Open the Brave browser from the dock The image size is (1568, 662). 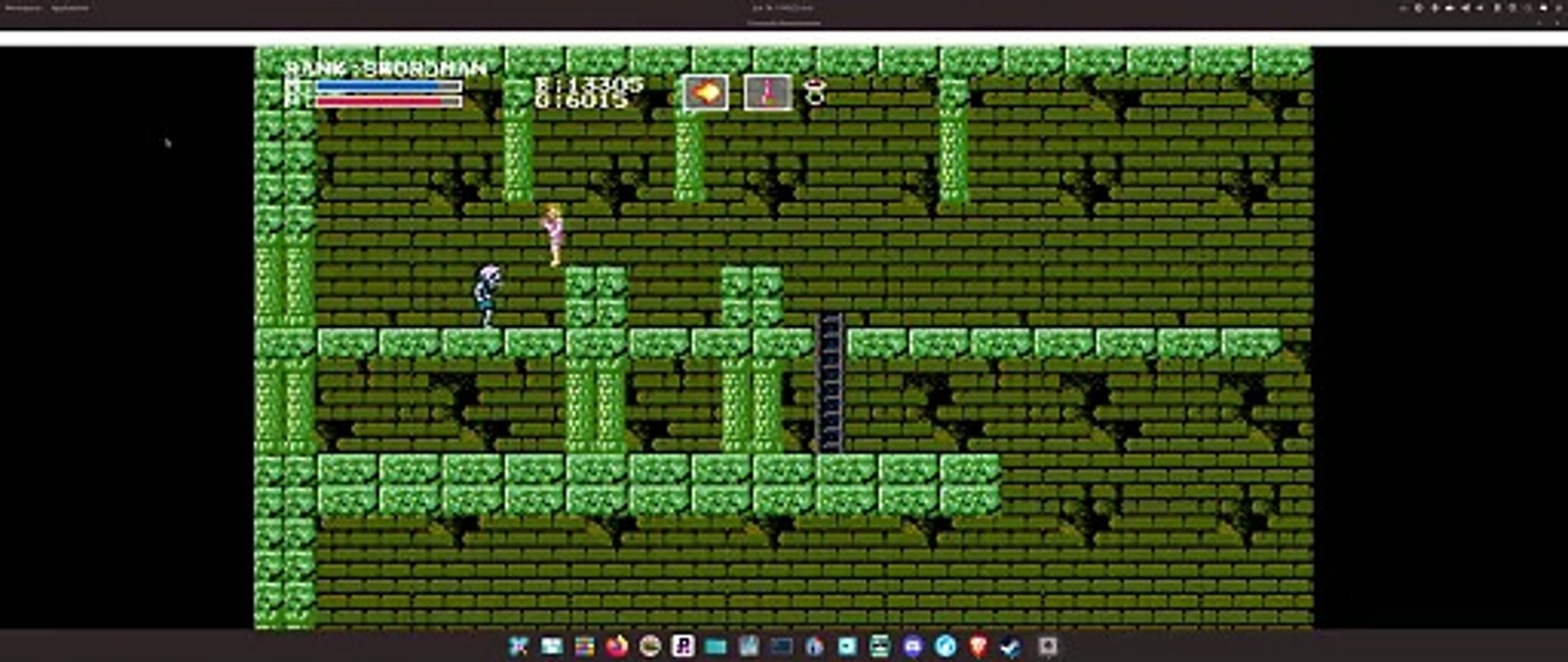tap(979, 646)
